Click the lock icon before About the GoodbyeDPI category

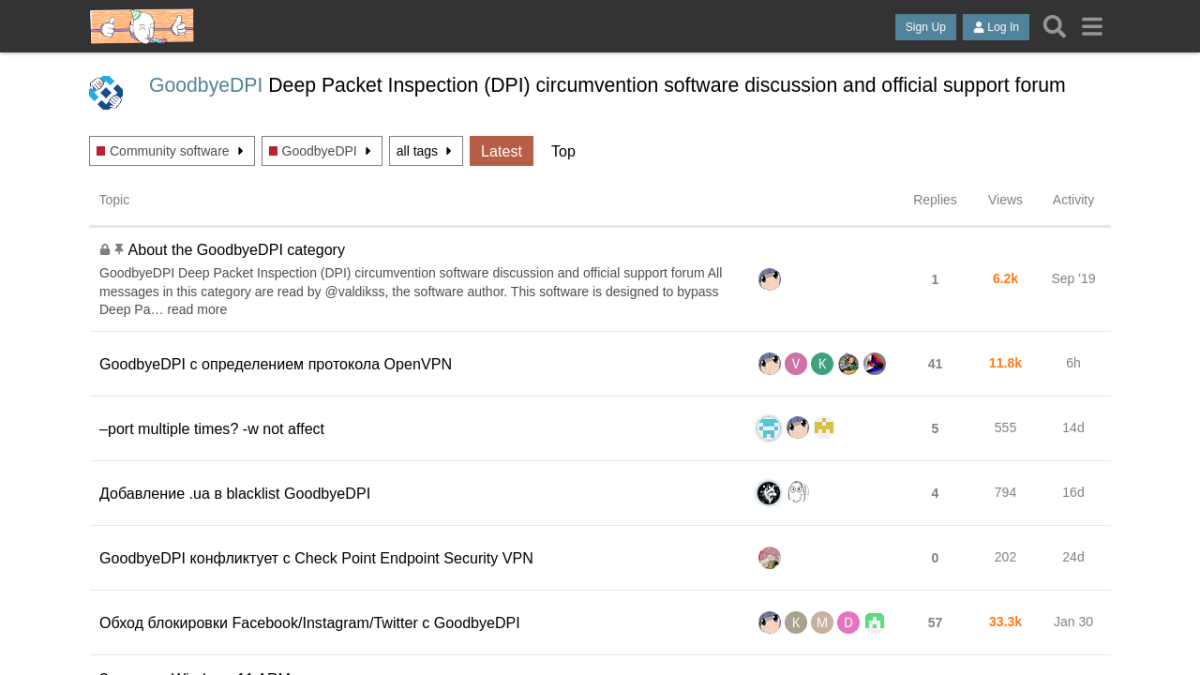point(105,250)
